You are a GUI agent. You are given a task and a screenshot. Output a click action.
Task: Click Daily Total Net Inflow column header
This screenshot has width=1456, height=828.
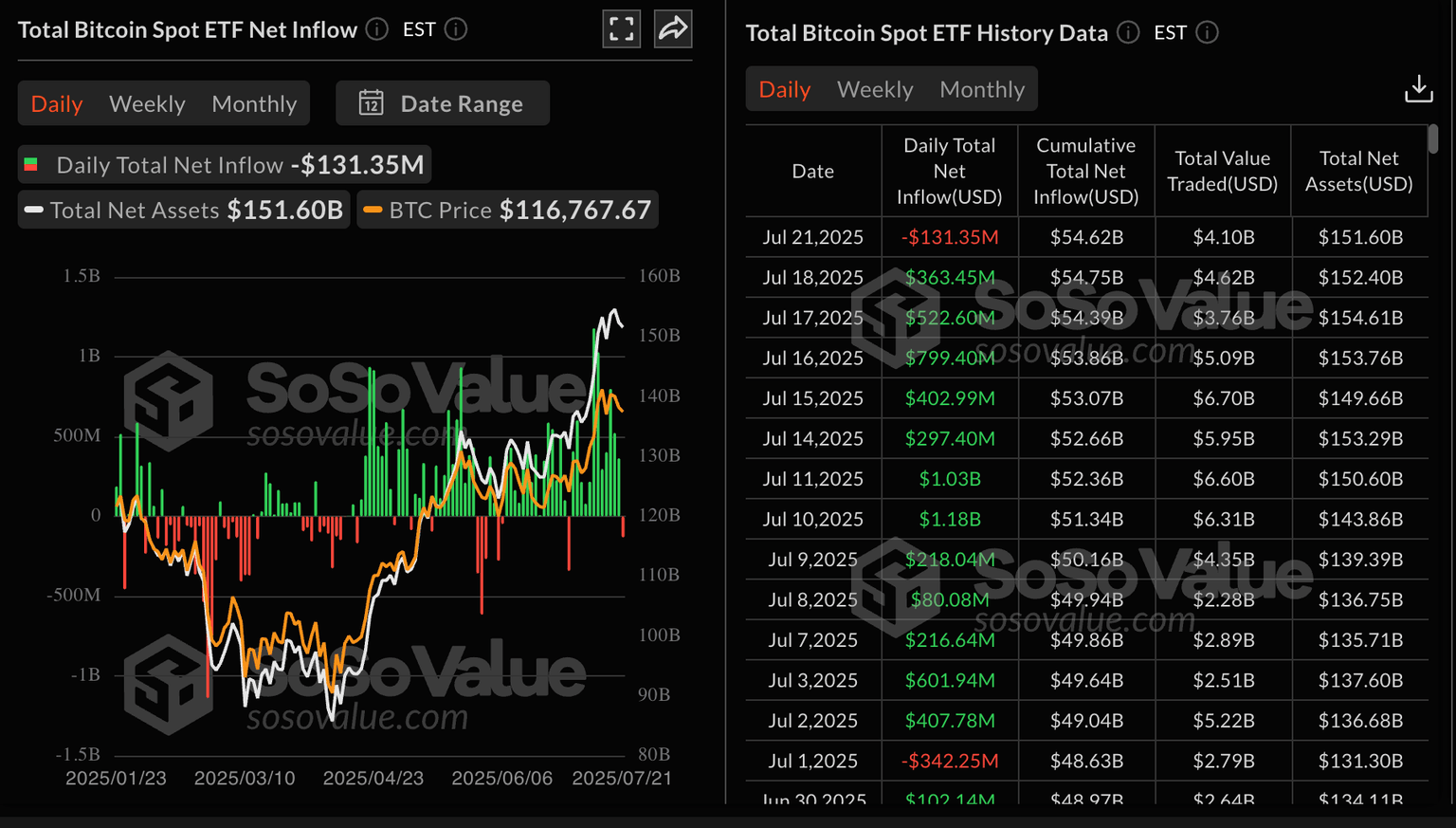[x=949, y=172]
